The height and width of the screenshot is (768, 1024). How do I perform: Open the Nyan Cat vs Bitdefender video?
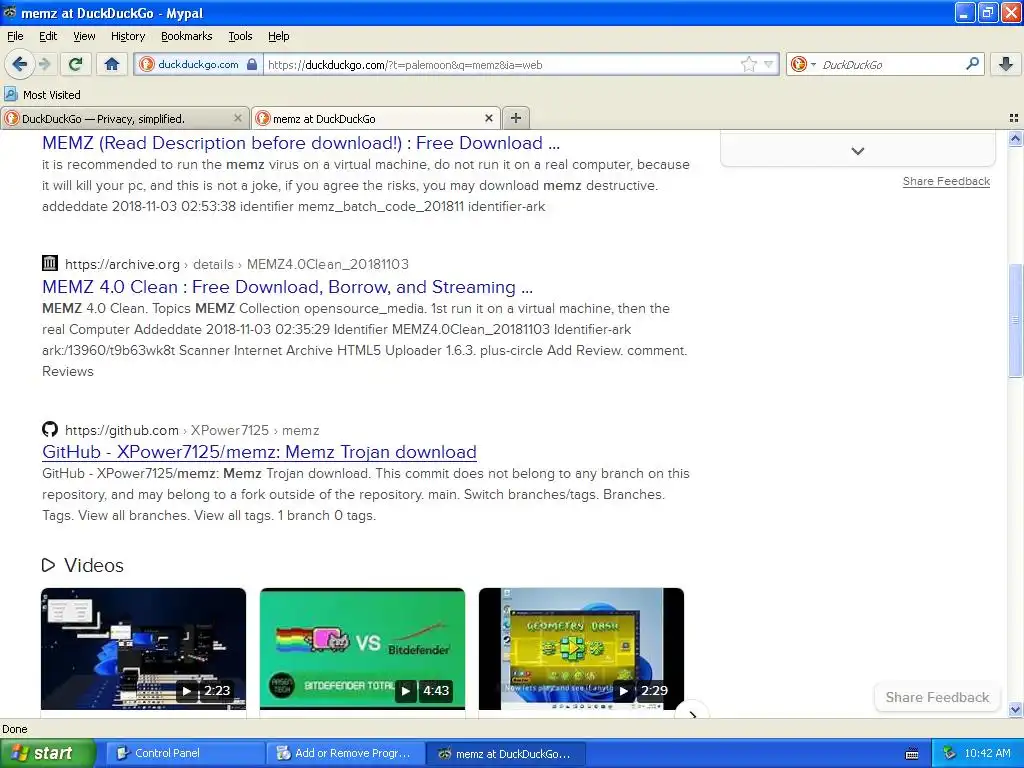(362, 648)
